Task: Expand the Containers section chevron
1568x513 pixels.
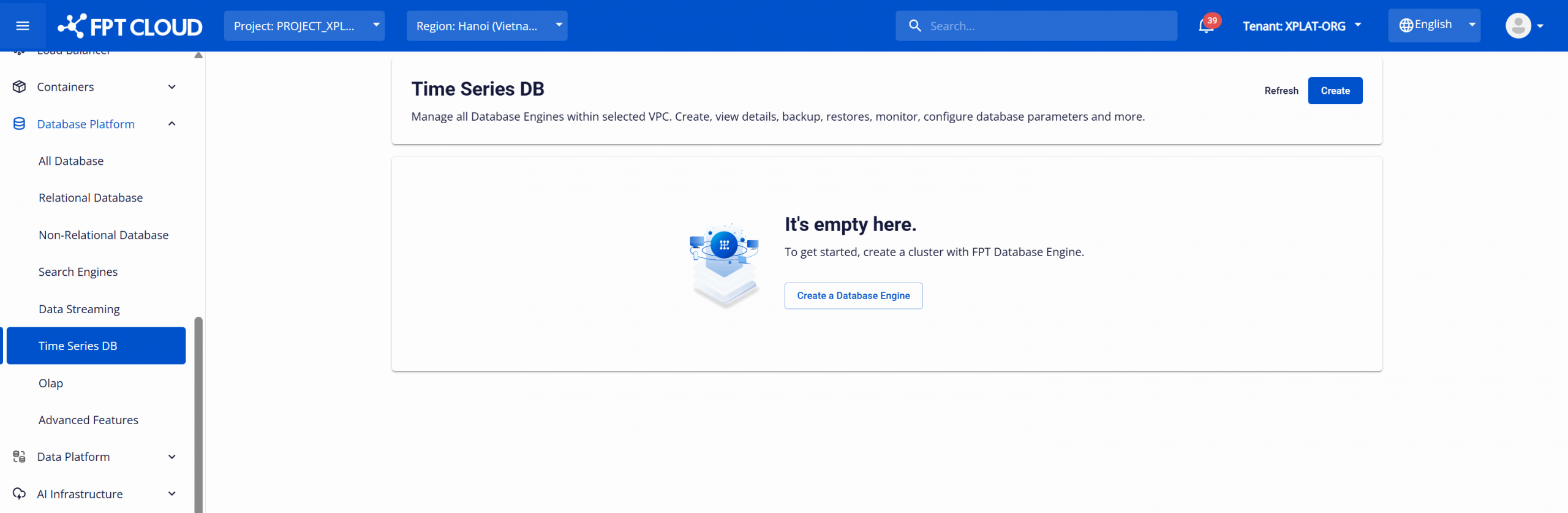Action: click(172, 87)
